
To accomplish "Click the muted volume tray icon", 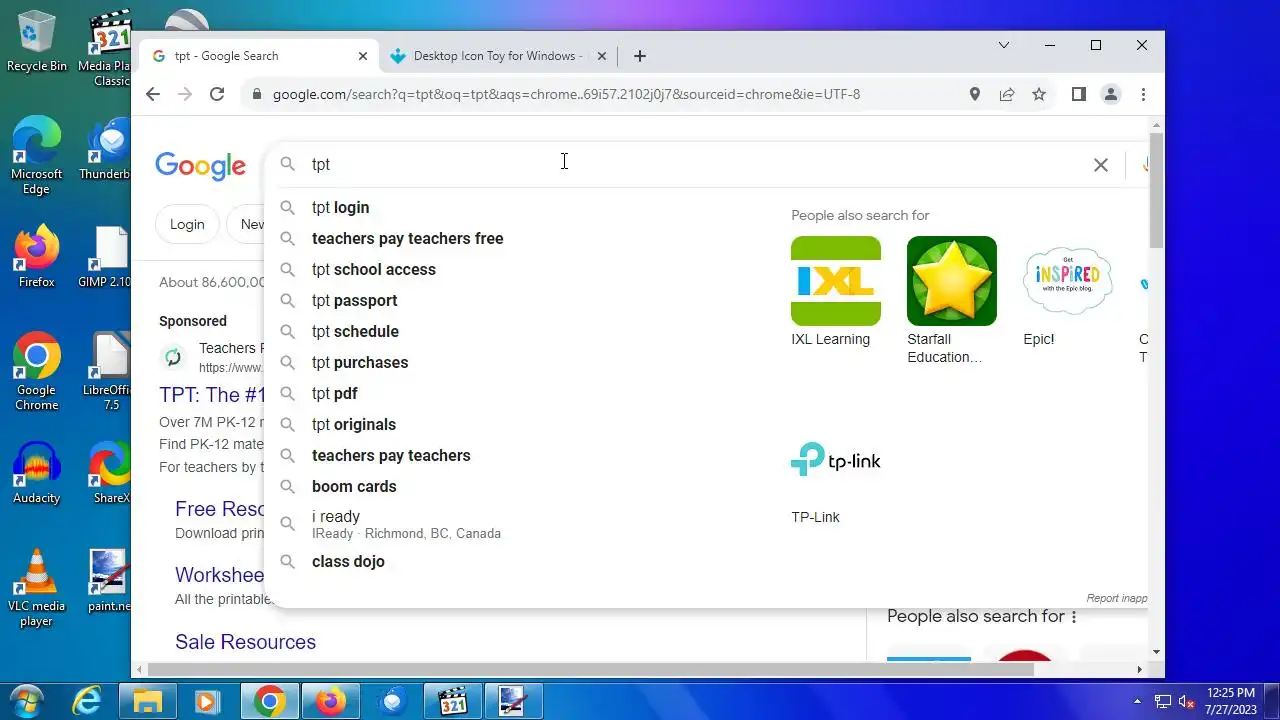I will point(1187,701).
